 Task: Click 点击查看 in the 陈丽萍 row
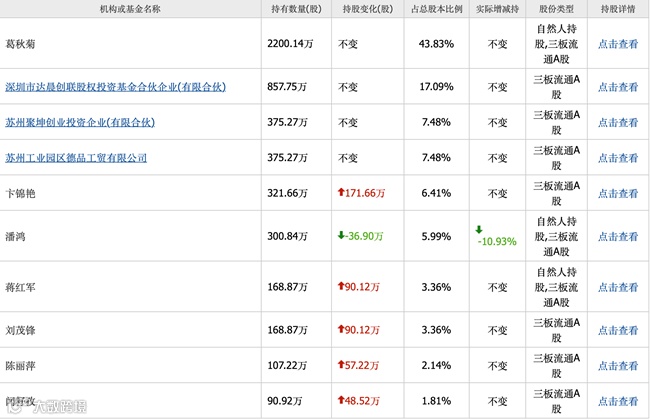click(x=618, y=366)
